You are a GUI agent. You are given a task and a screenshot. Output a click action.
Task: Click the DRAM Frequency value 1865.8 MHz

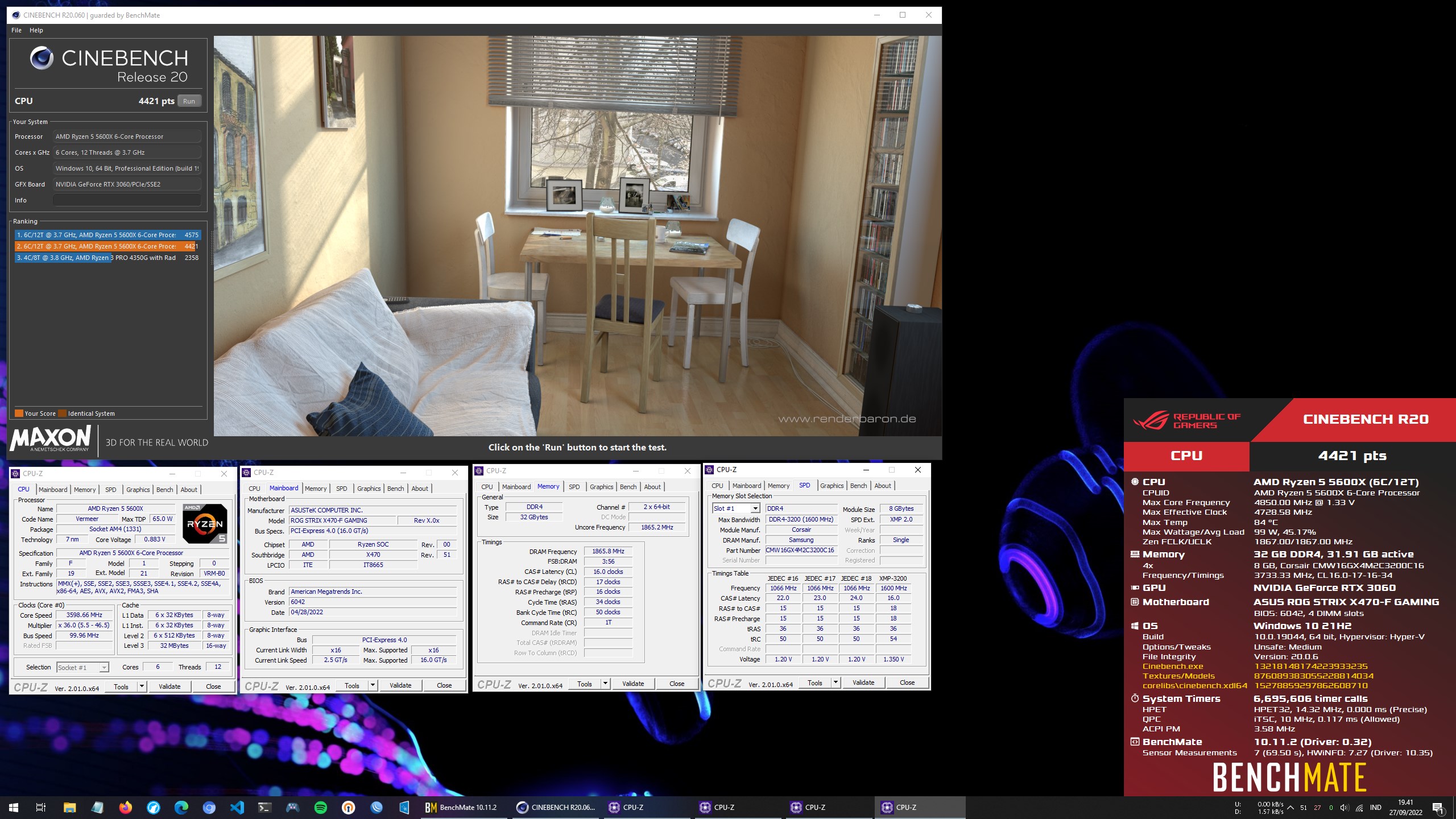pos(608,551)
